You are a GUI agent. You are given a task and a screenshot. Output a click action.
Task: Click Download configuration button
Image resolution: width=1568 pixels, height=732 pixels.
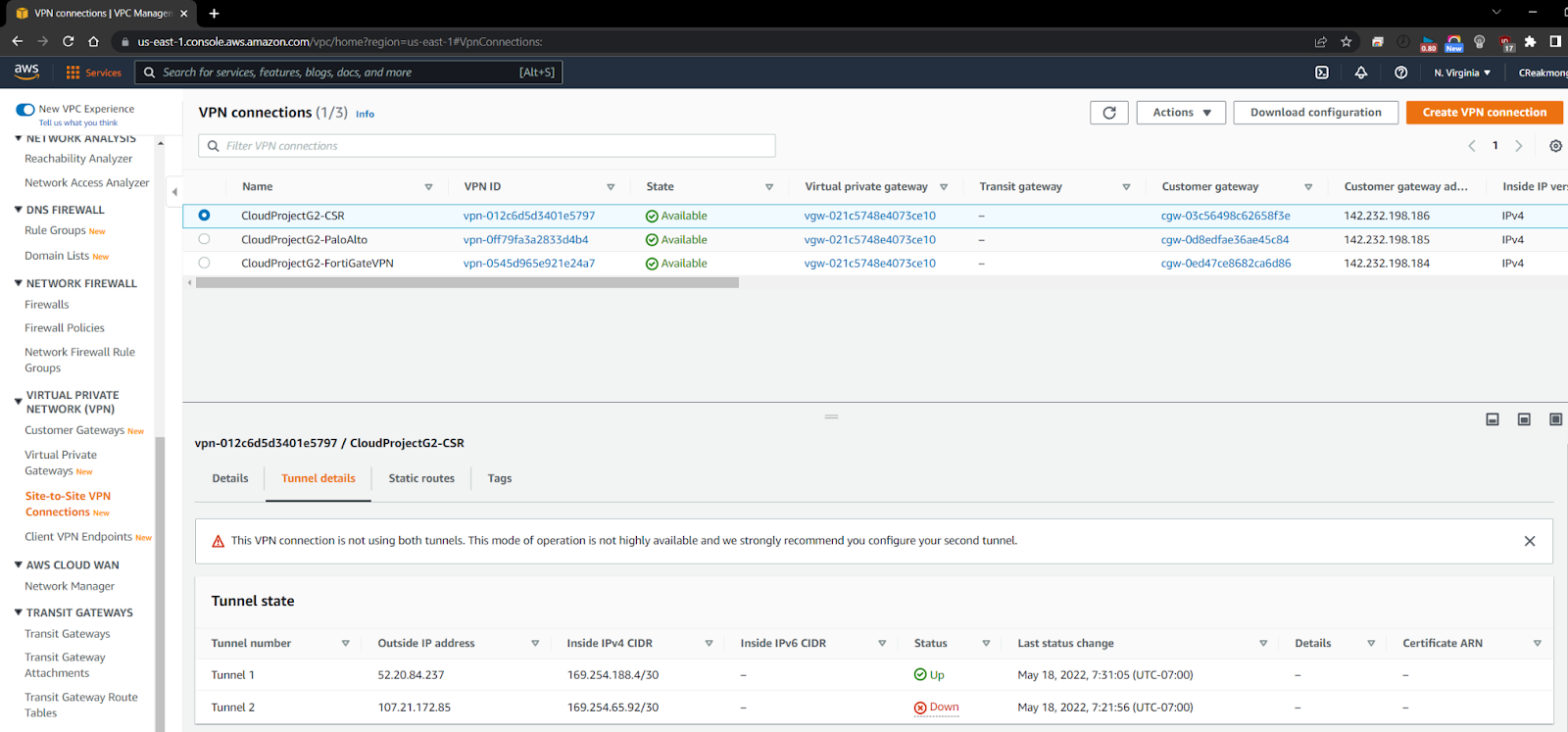coord(1316,113)
